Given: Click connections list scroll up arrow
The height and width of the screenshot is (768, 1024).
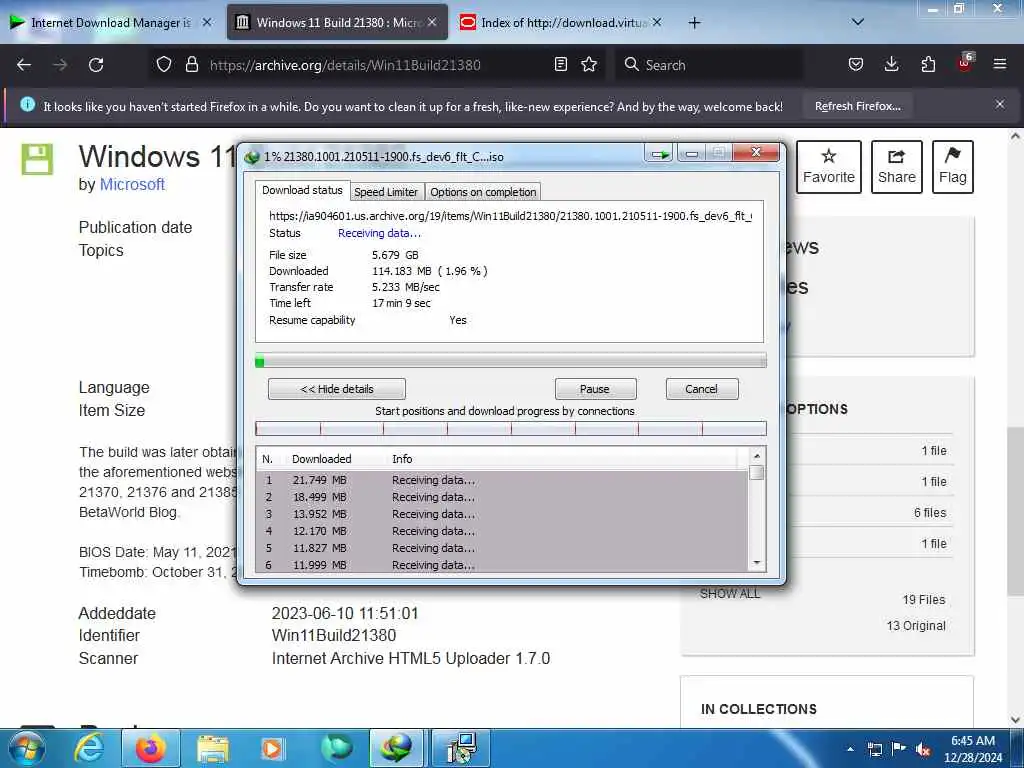Looking at the screenshot, I should click(x=756, y=456).
